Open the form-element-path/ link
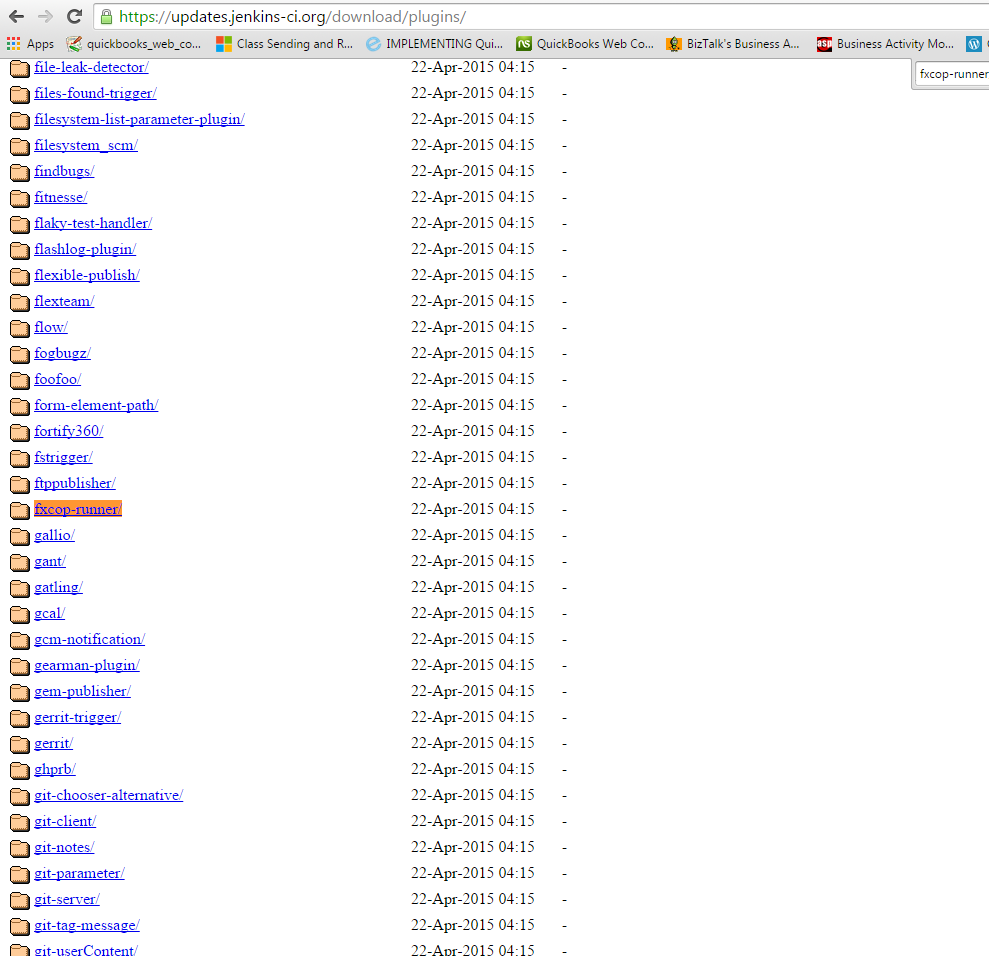The width and height of the screenshot is (989, 956). 97,405
